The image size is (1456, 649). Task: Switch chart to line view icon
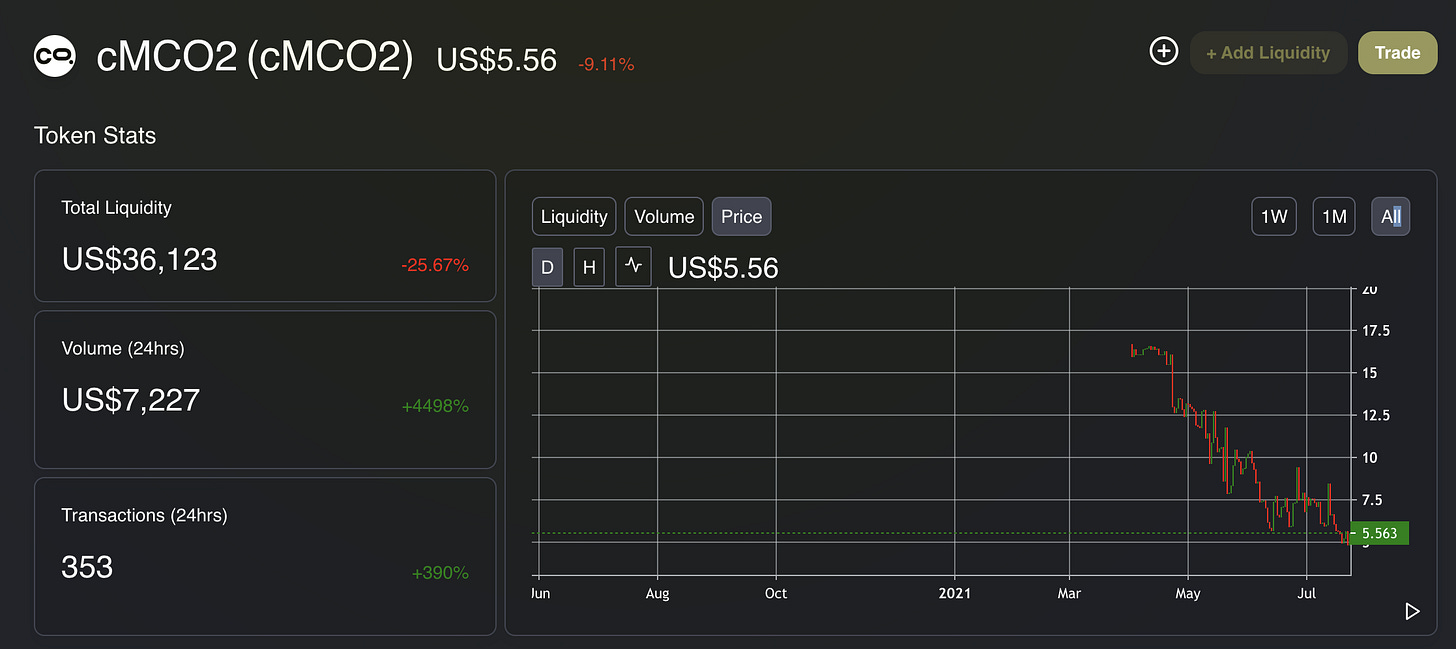(x=633, y=267)
